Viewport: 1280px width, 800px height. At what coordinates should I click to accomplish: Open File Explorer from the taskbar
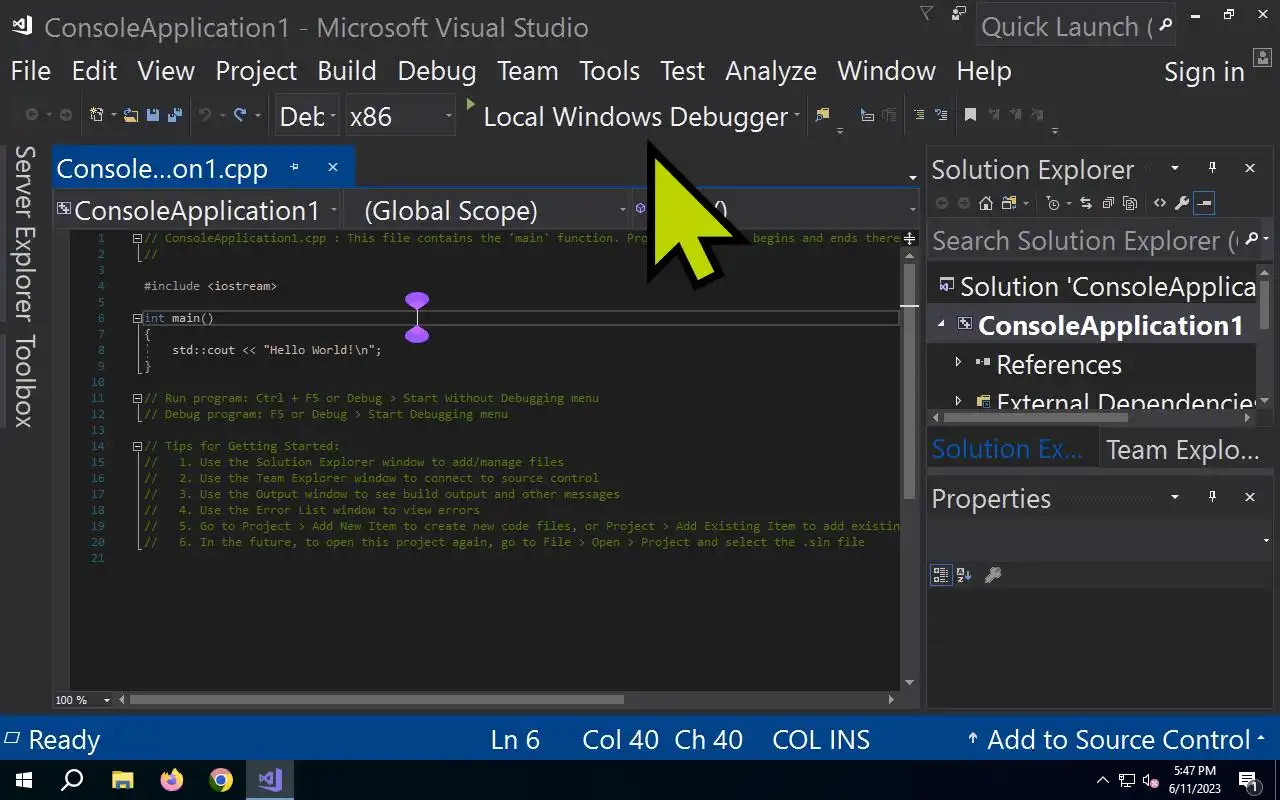pos(122,780)
